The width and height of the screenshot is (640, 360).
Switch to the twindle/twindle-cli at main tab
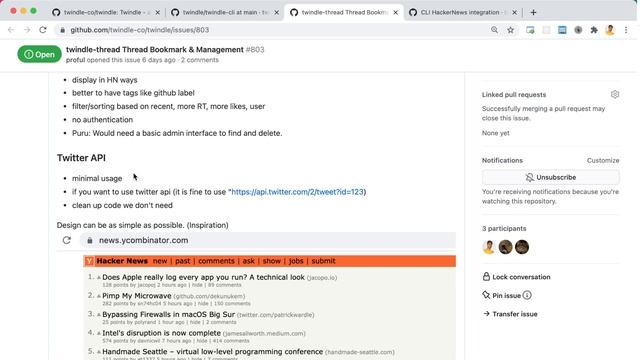pos(225,13)
